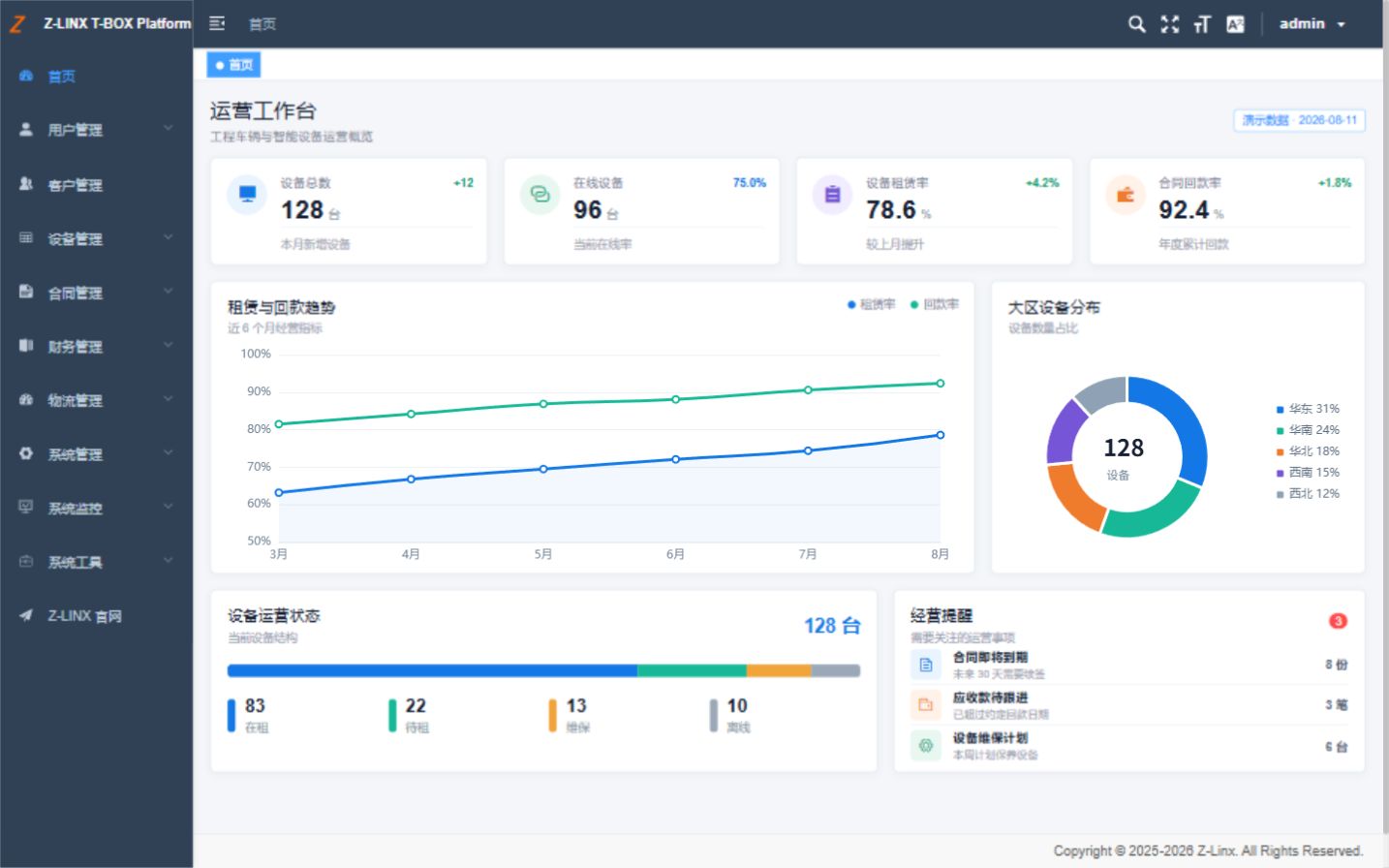Open the 应收款待跟进 reminder row
Viewport: 1389px width, 868px height.
1129,705
